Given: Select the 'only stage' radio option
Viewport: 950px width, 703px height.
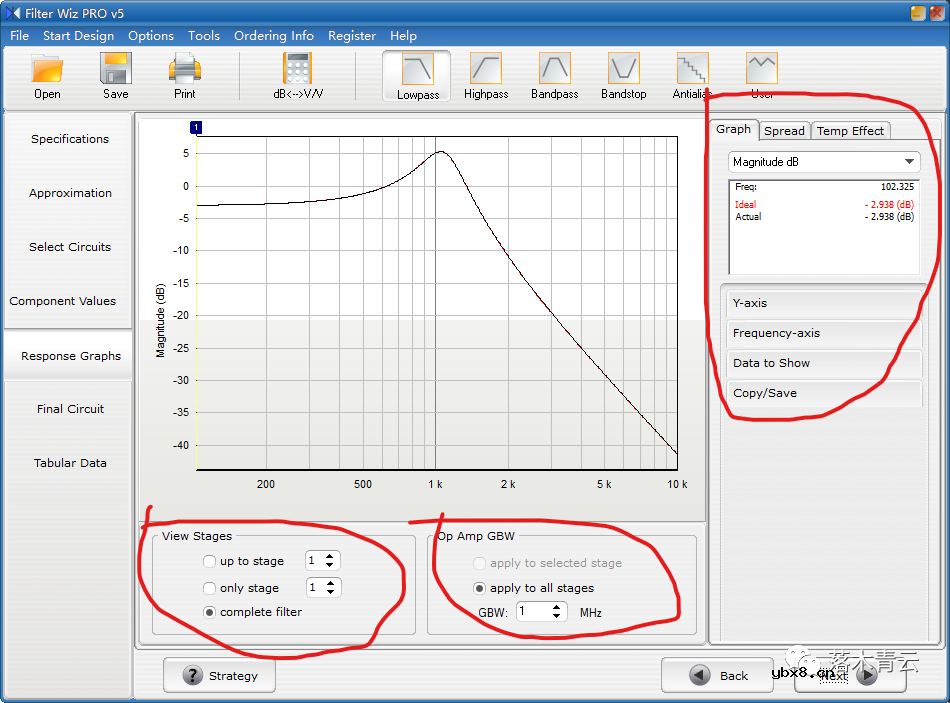Looking at the screenshot, I should [x=209, y=589].
